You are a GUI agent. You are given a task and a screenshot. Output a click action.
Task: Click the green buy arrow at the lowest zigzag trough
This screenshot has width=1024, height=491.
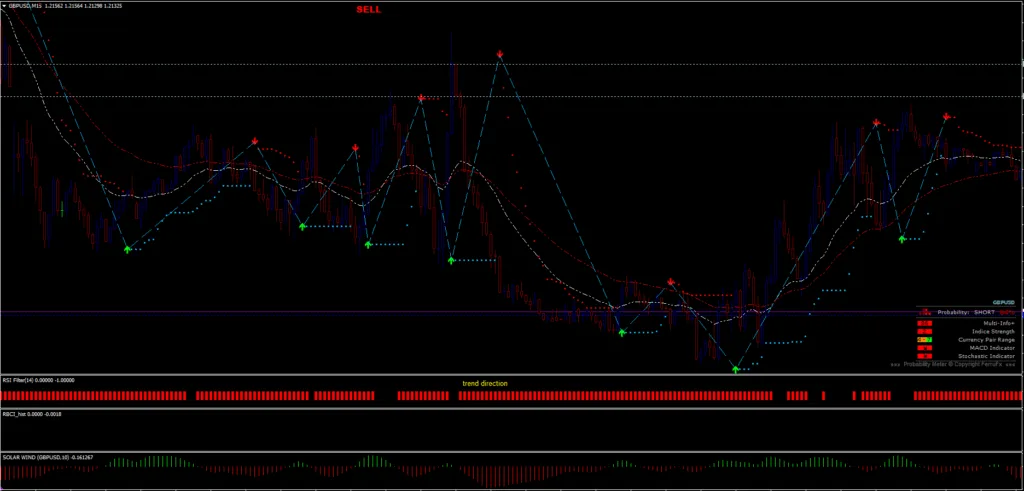pos(736,370)
